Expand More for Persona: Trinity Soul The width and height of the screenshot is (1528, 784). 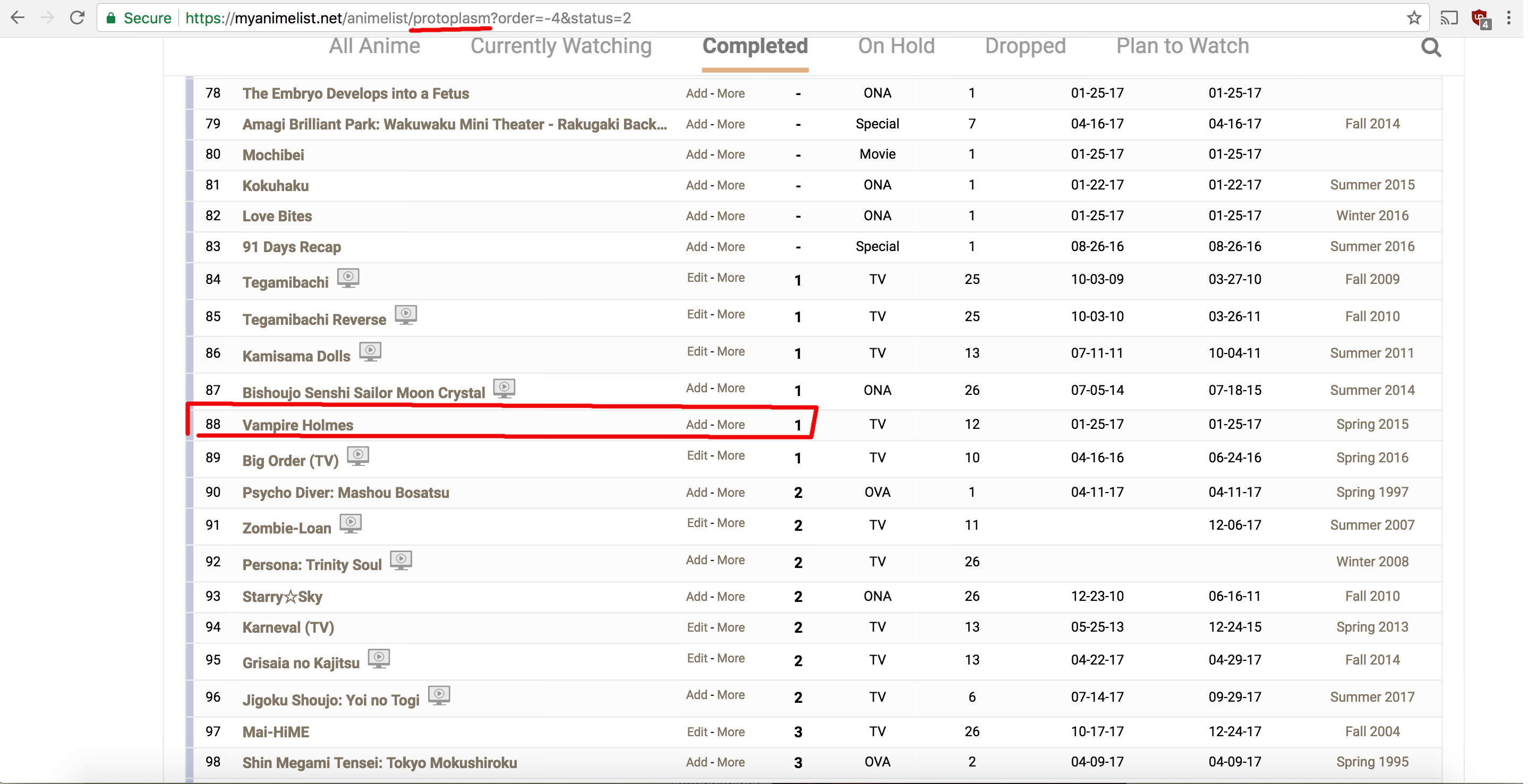click(731, 560)
